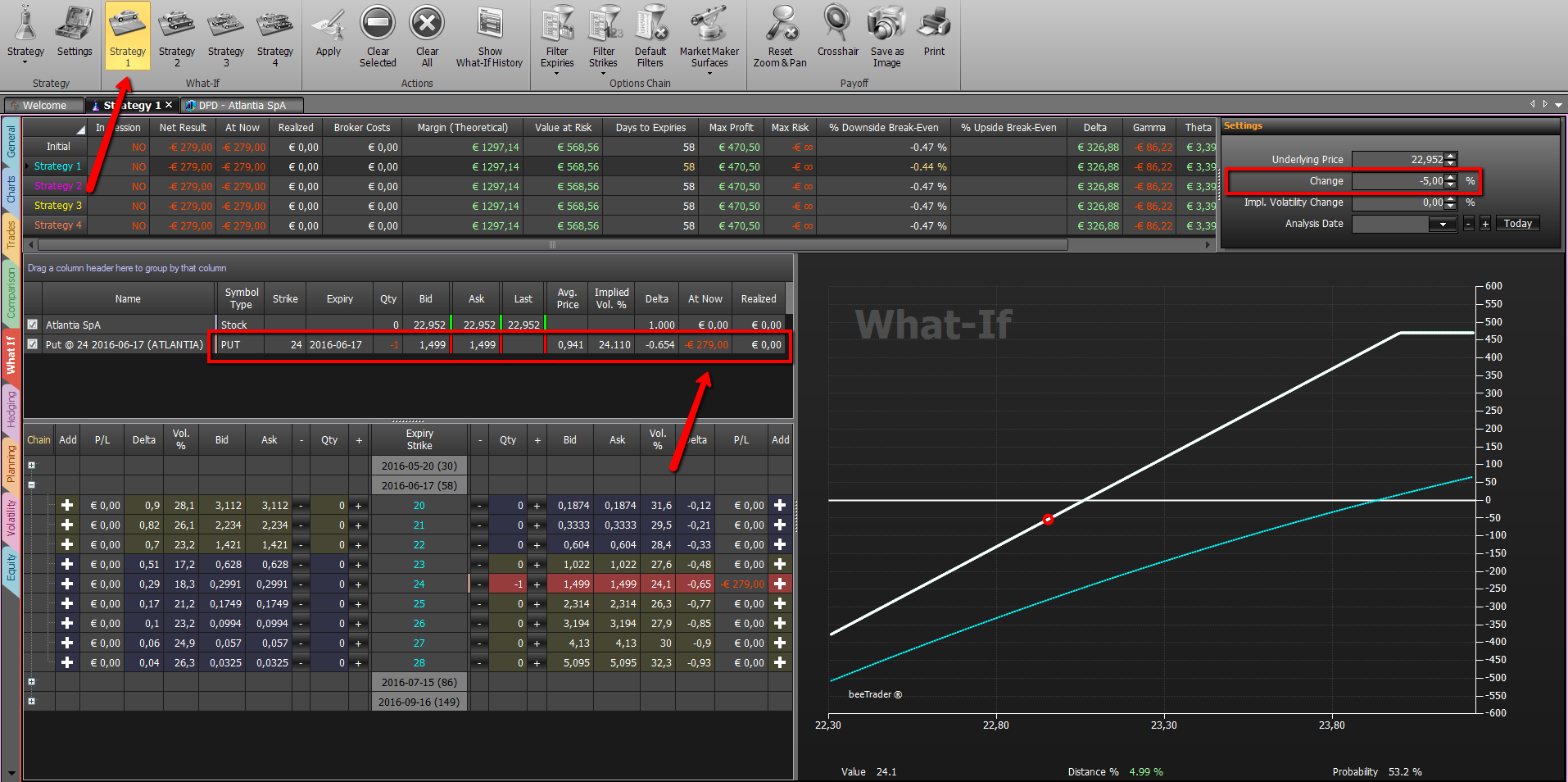The image size is (1568, 782).
Task: Click the Print icon
Action: (934, 24)
